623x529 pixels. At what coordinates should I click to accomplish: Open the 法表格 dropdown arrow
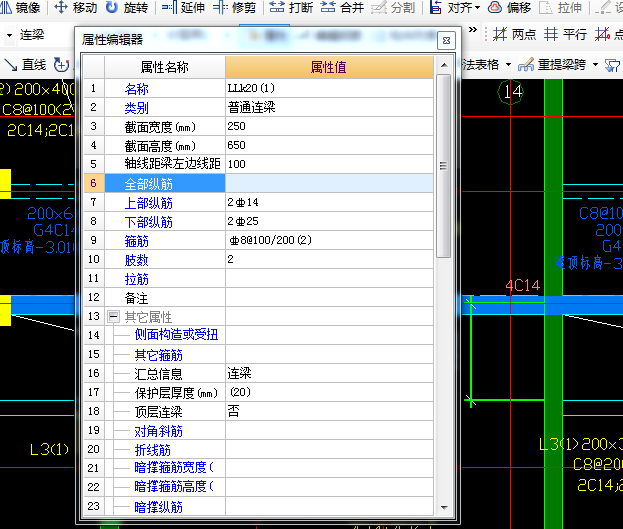[x=508, y=64]
